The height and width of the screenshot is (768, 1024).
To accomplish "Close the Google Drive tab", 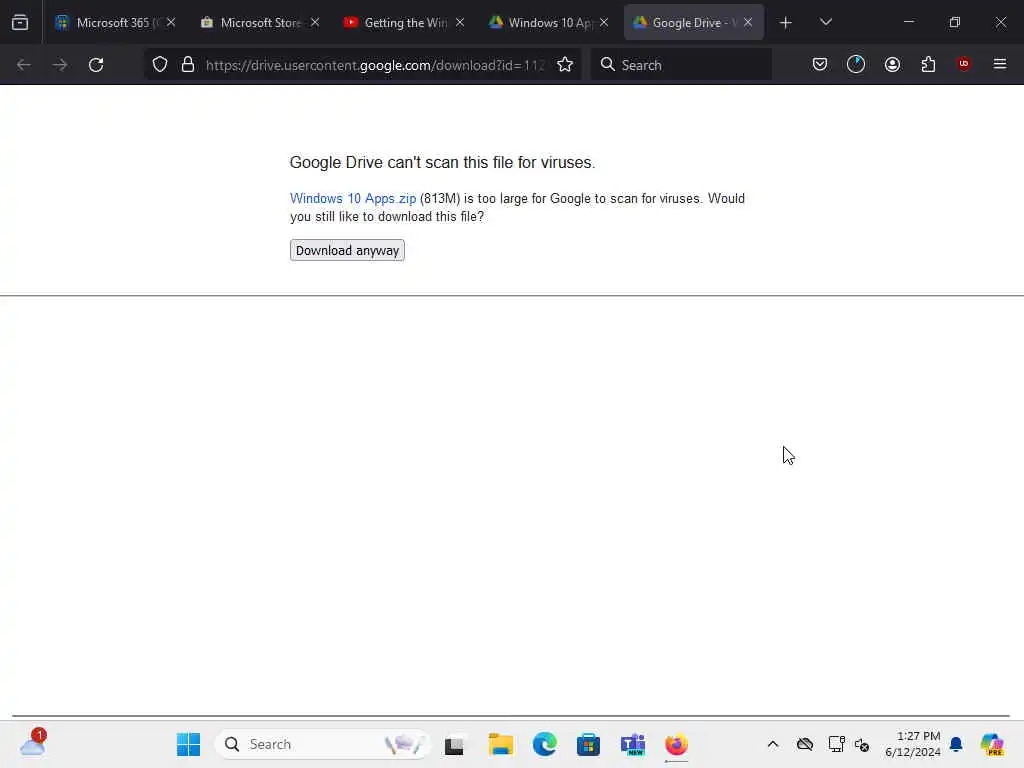I will pos(748,22).
